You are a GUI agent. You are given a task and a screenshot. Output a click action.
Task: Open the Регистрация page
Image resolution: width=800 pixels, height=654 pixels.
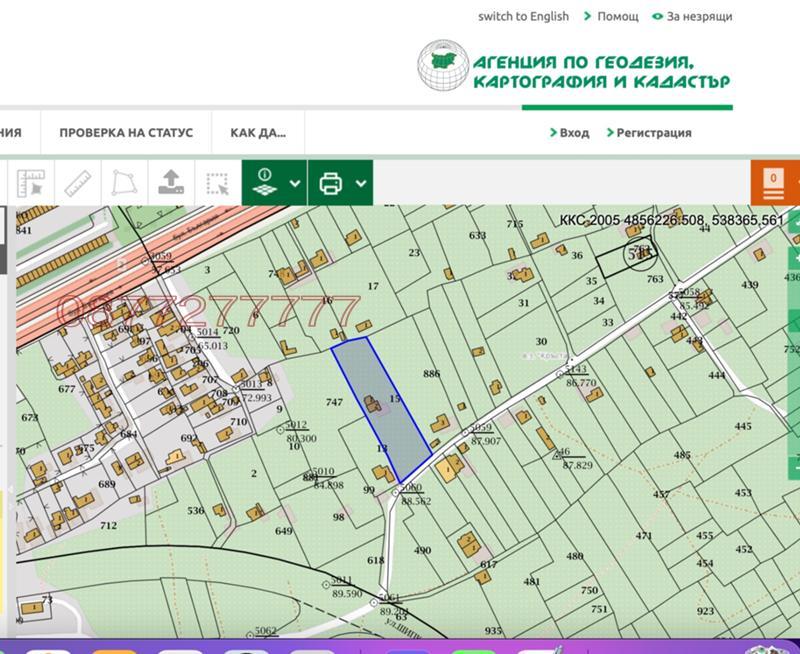pyautogui.click(x=655, y=132)
